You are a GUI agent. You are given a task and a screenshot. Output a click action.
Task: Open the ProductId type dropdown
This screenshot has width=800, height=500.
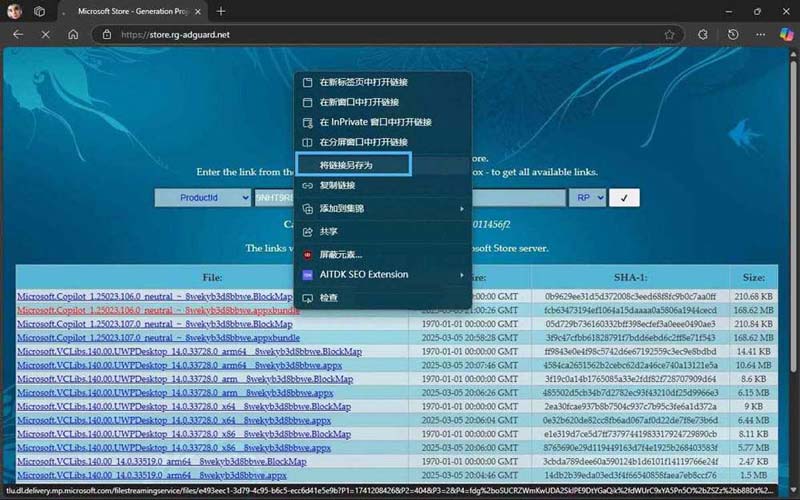[203, 197]
